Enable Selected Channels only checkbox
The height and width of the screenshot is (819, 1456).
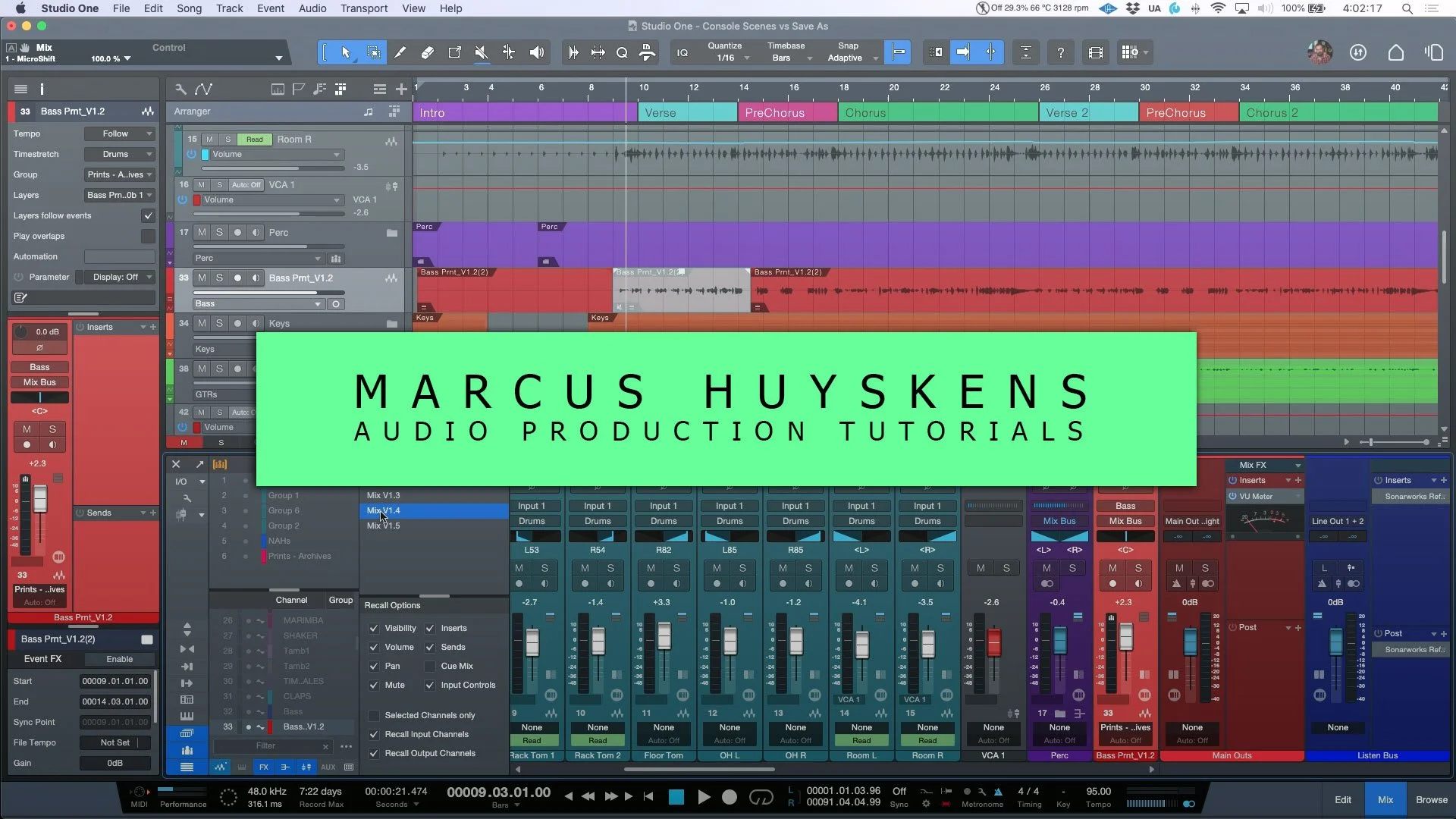(374, 716)
